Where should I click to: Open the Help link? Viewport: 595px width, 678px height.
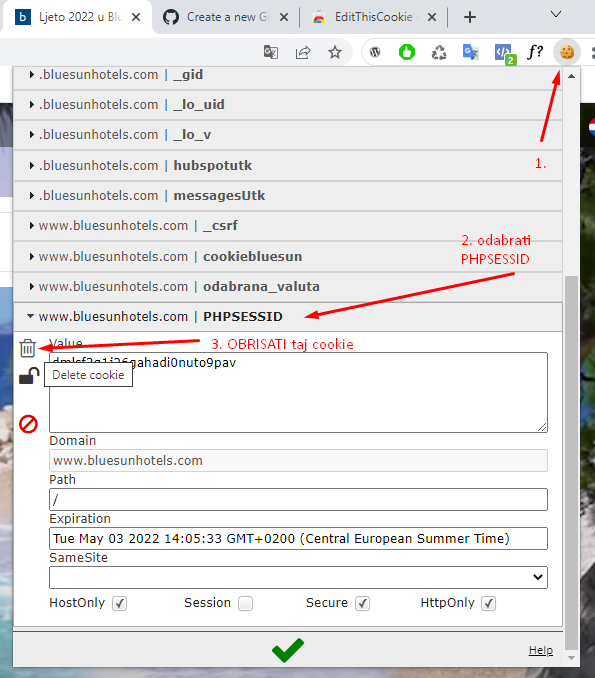[541, 650]
